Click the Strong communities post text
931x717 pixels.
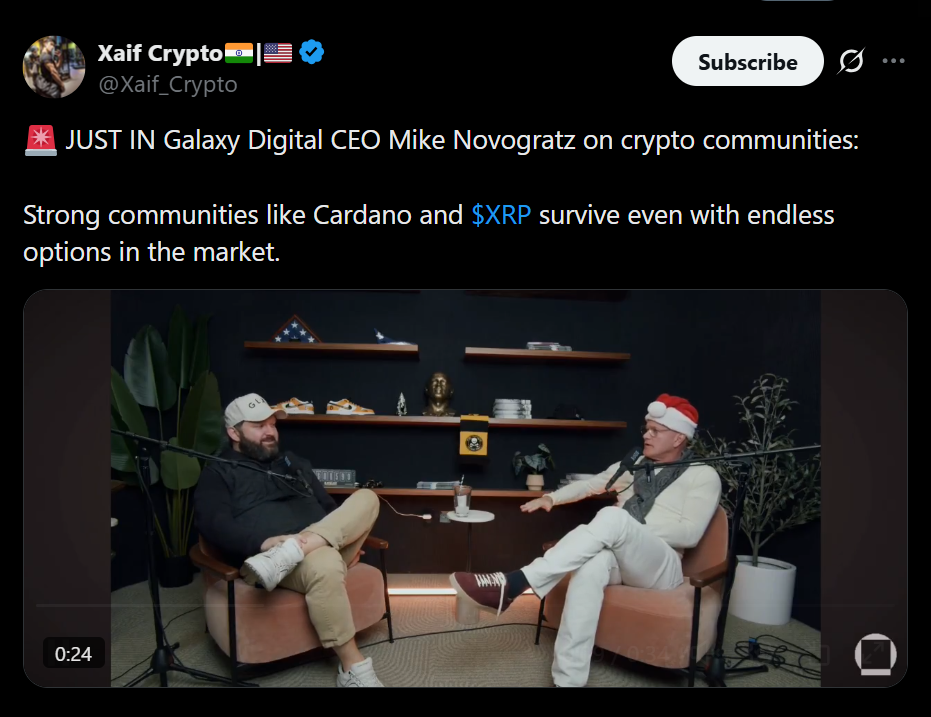(429, 233)
